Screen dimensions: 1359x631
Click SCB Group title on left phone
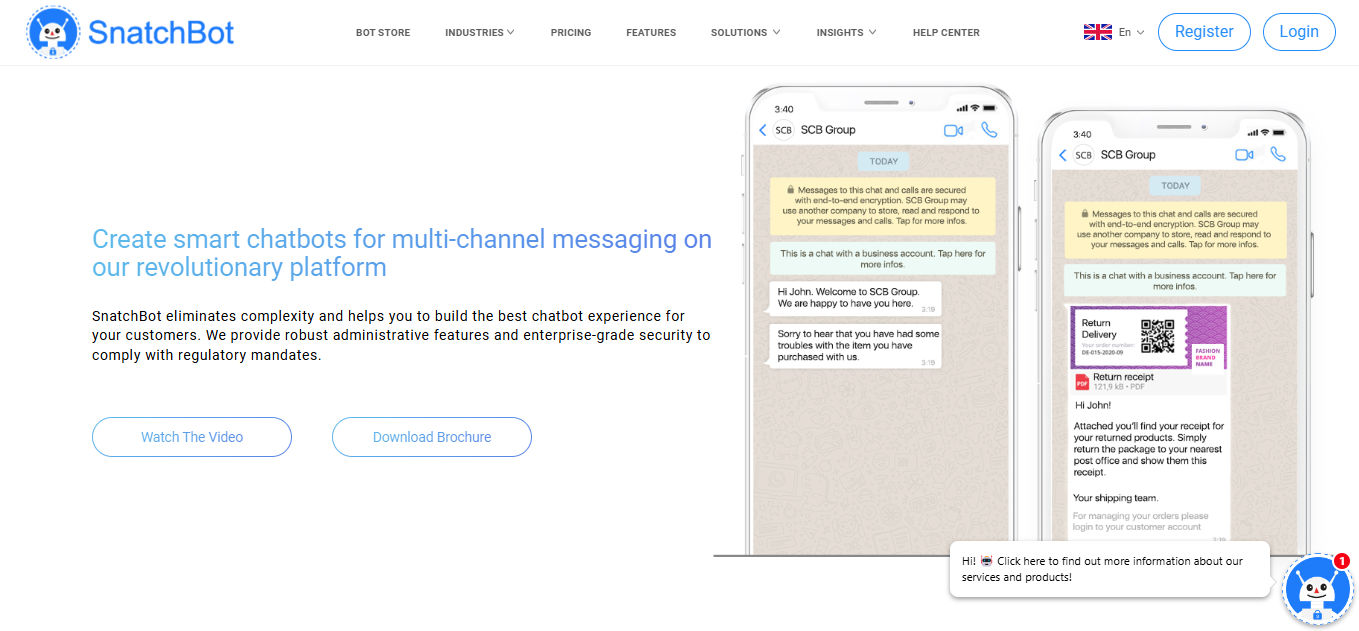pyautogui.click(x=828, y=130)
